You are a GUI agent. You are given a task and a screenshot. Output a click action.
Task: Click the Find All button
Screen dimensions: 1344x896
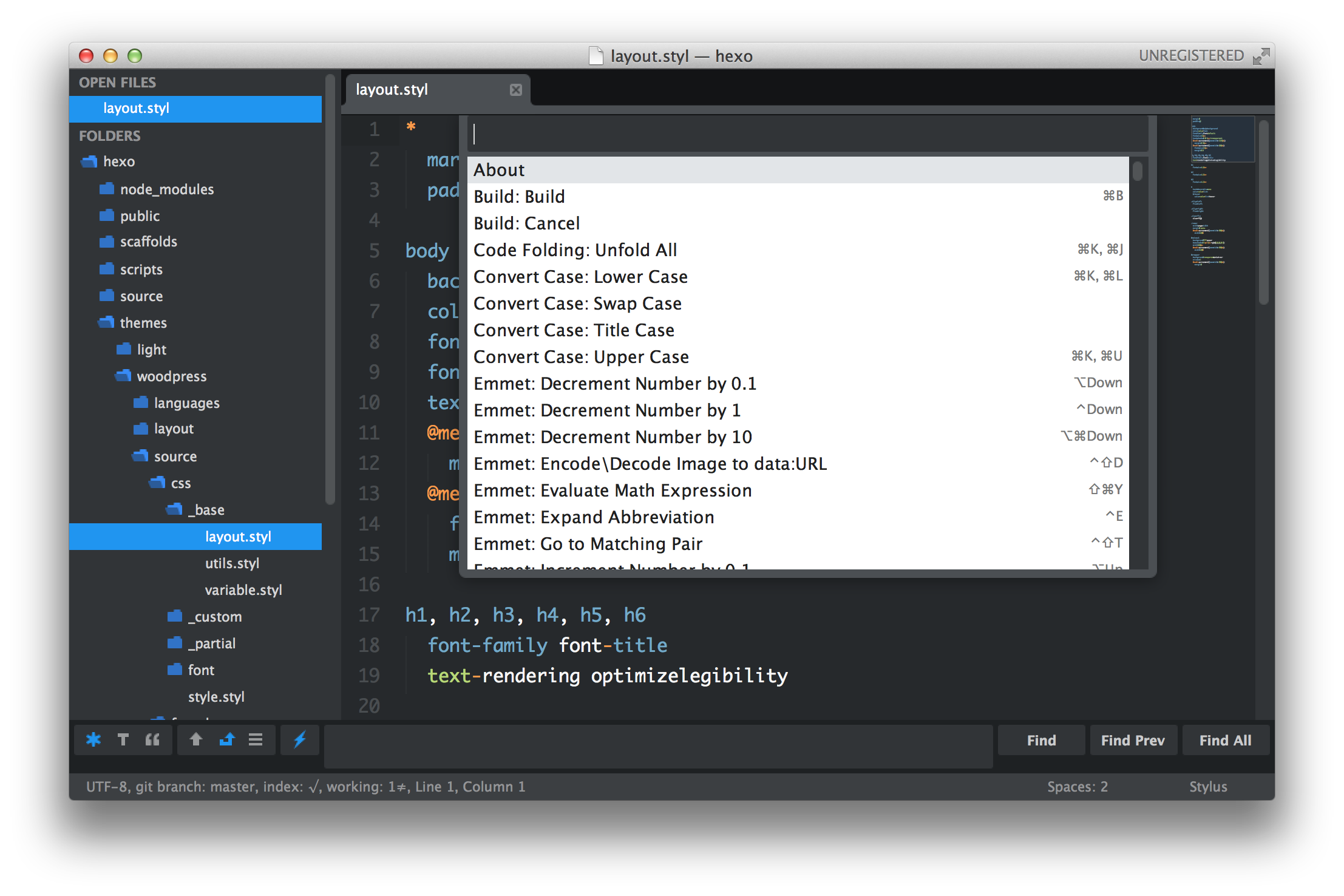pyautogui.click(x=1225, y=740)
